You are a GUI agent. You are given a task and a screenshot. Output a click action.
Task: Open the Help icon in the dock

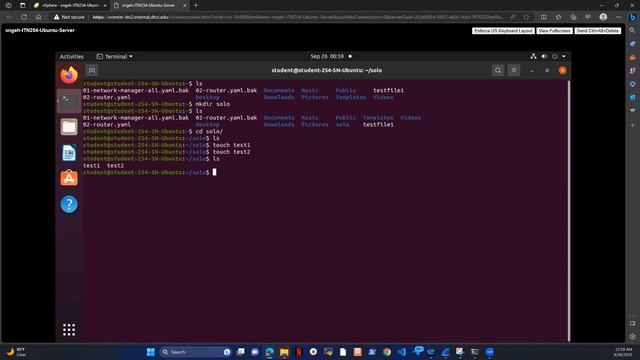tap(69, 204)
